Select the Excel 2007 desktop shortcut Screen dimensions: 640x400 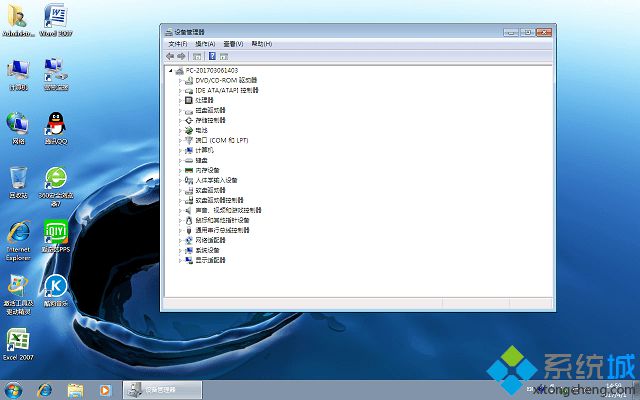click(18, 344)
